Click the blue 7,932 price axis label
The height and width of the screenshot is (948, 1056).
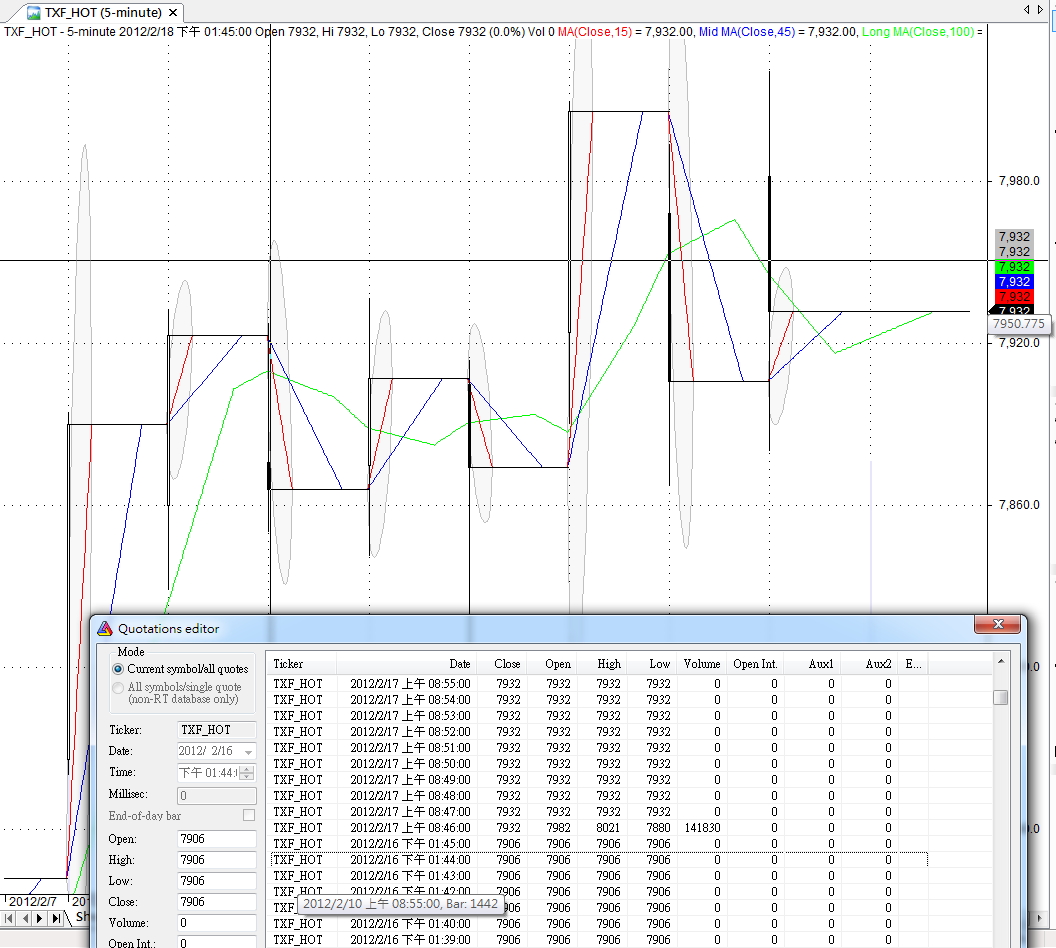1014,281
